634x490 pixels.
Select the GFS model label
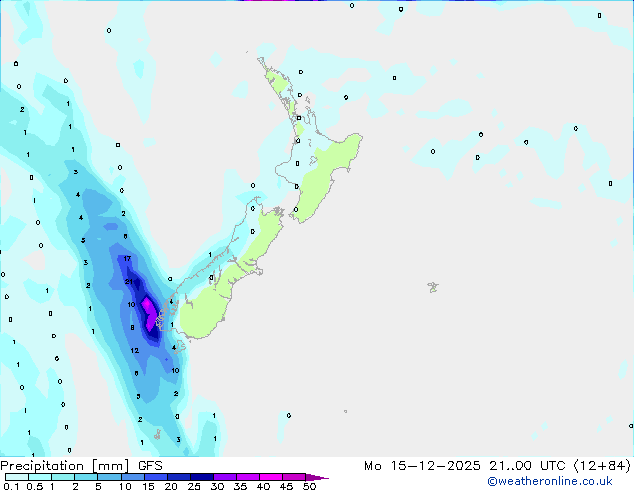coord(150,465)
